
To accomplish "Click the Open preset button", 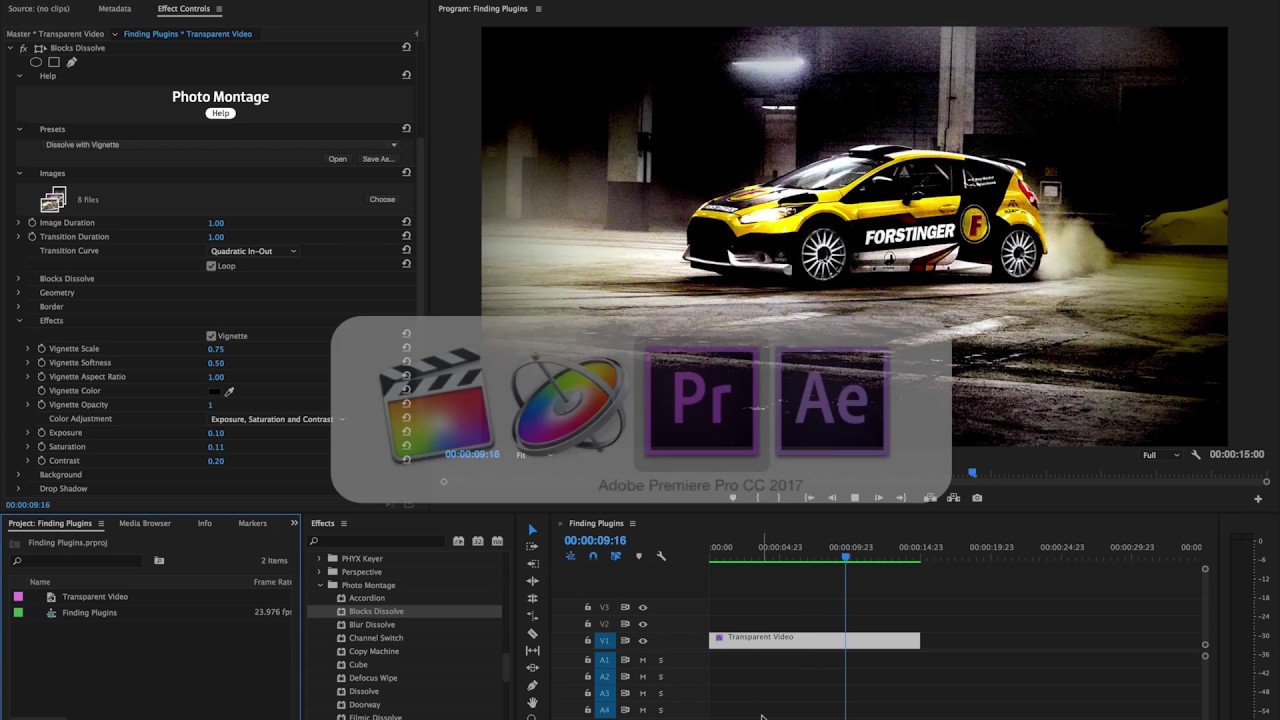I will click(338, 159).
